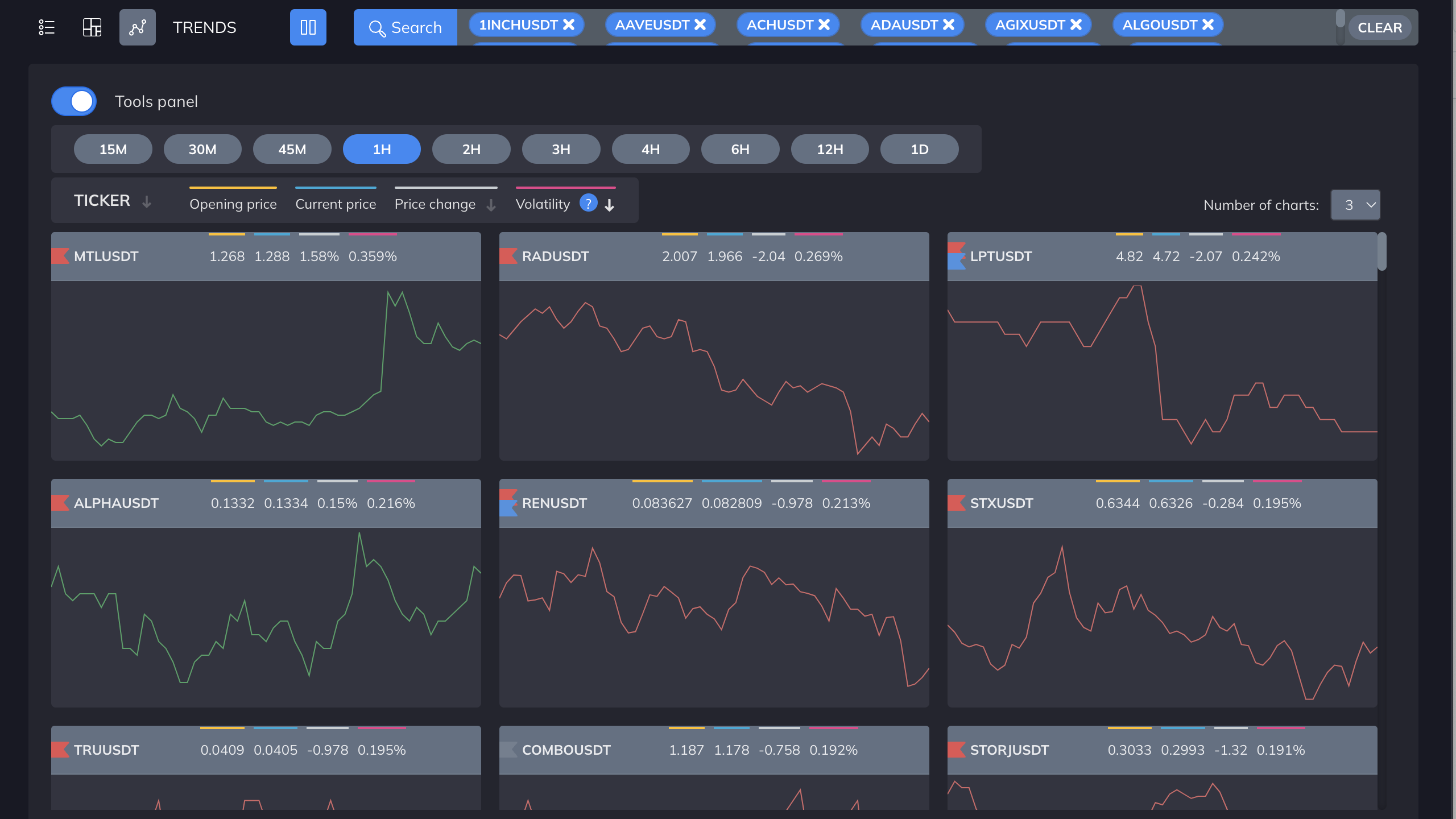Open the RADUSDT chart thumbnail
1456x819 pixels.
[714, 370]
